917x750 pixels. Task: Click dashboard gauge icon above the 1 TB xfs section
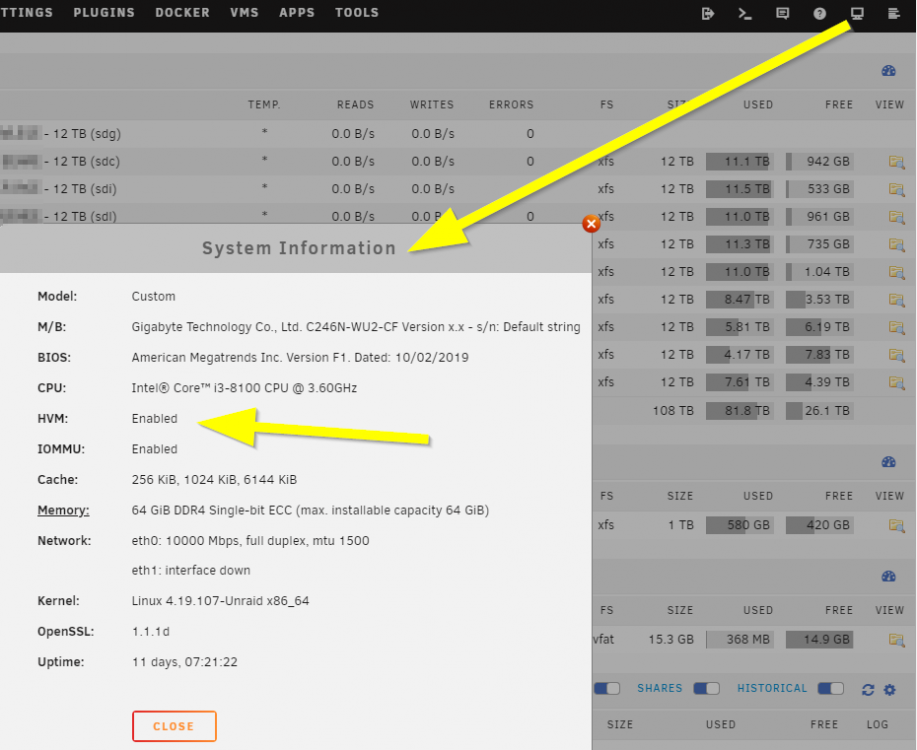[x=889, y=462]
